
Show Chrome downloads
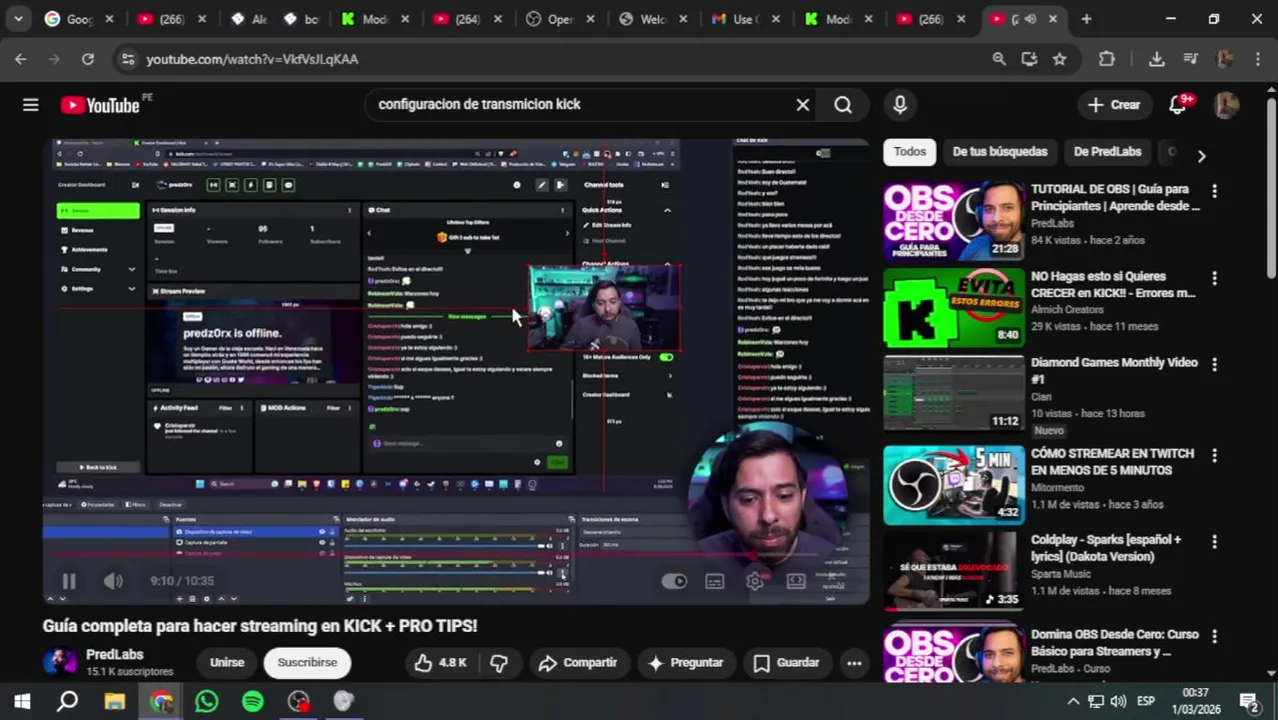tap(1156, 59)
